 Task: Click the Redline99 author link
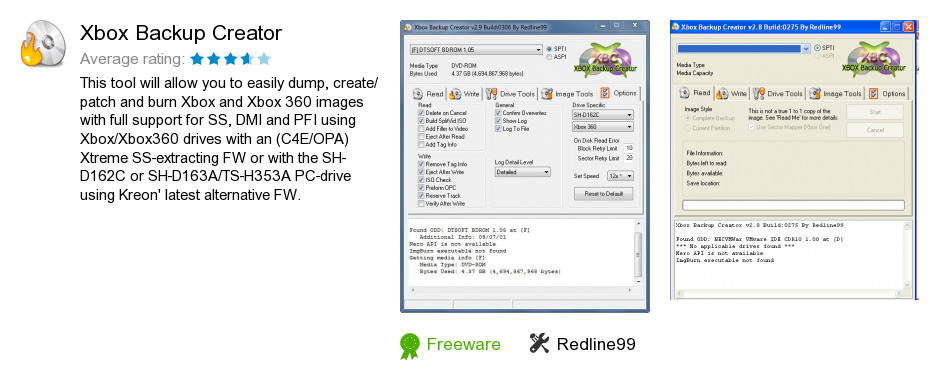point(596,344)
